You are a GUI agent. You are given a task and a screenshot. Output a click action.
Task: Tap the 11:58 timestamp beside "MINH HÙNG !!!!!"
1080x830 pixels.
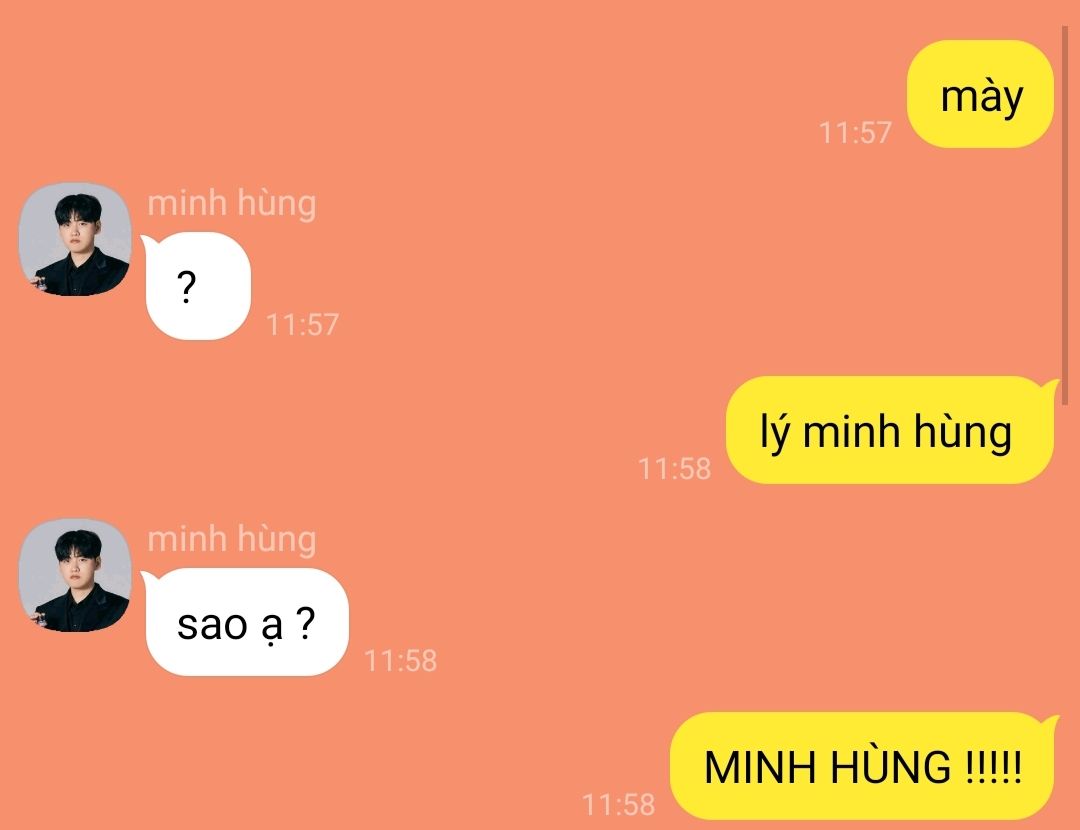pyautogui.click(x=618, y=805)
